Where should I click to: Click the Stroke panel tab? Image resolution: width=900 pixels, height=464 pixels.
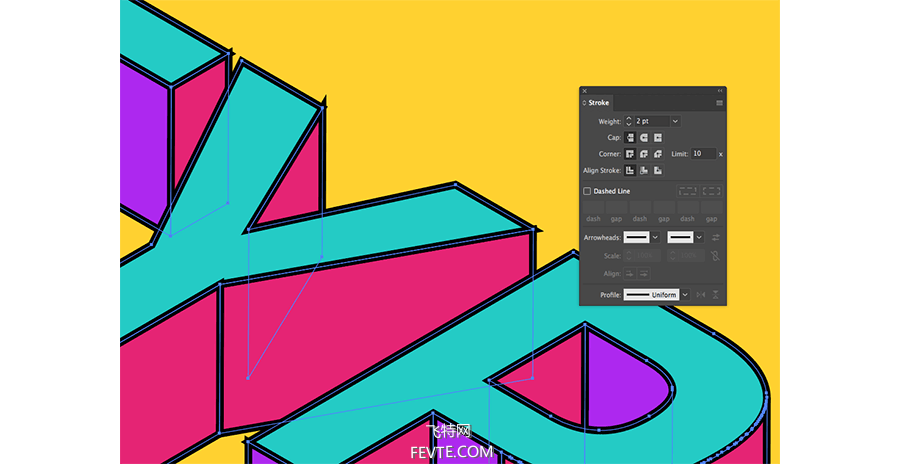[597, 103]
